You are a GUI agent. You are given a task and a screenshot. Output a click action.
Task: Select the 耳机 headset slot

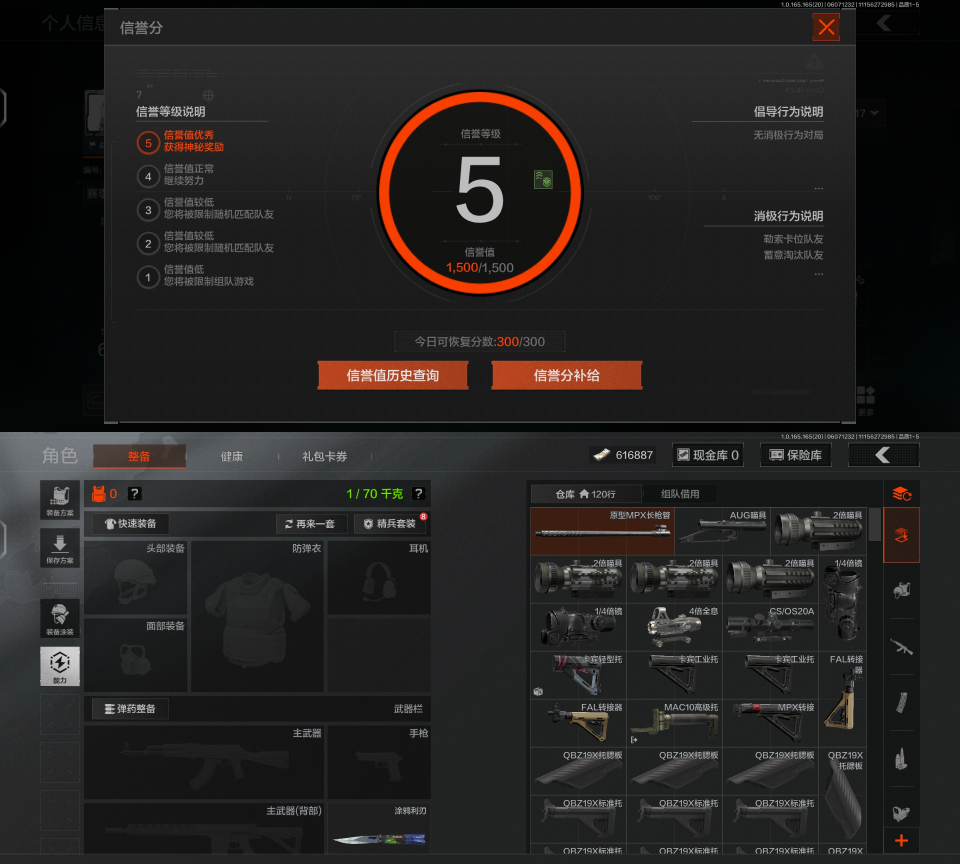[379, 577]
